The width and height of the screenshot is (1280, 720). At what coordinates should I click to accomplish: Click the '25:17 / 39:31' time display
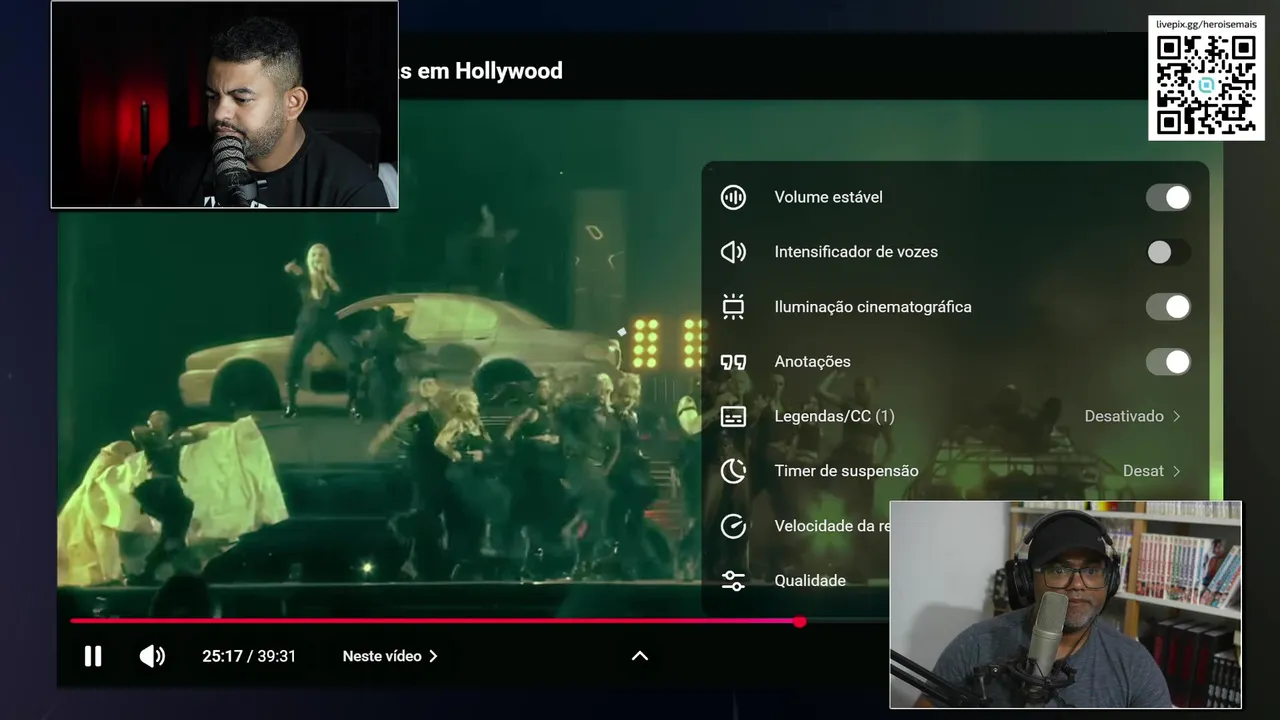pyautogui.click(x=249, y=656)
